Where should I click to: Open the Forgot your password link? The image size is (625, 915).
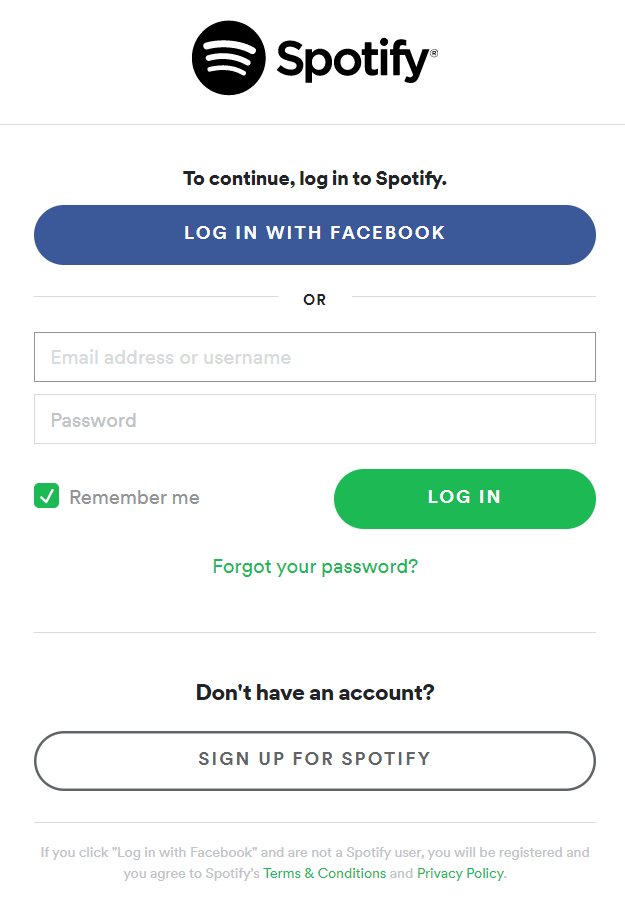click(x=315, y=567)
